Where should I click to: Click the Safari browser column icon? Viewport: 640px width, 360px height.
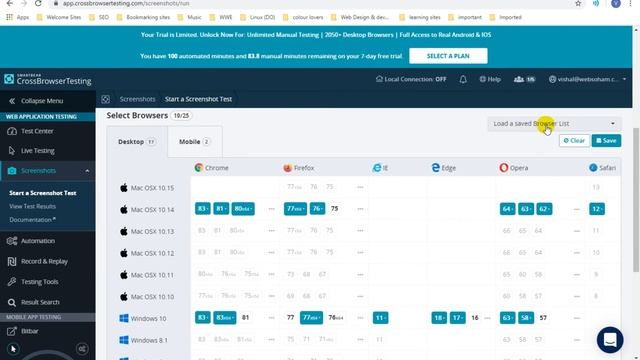point(593,168)
